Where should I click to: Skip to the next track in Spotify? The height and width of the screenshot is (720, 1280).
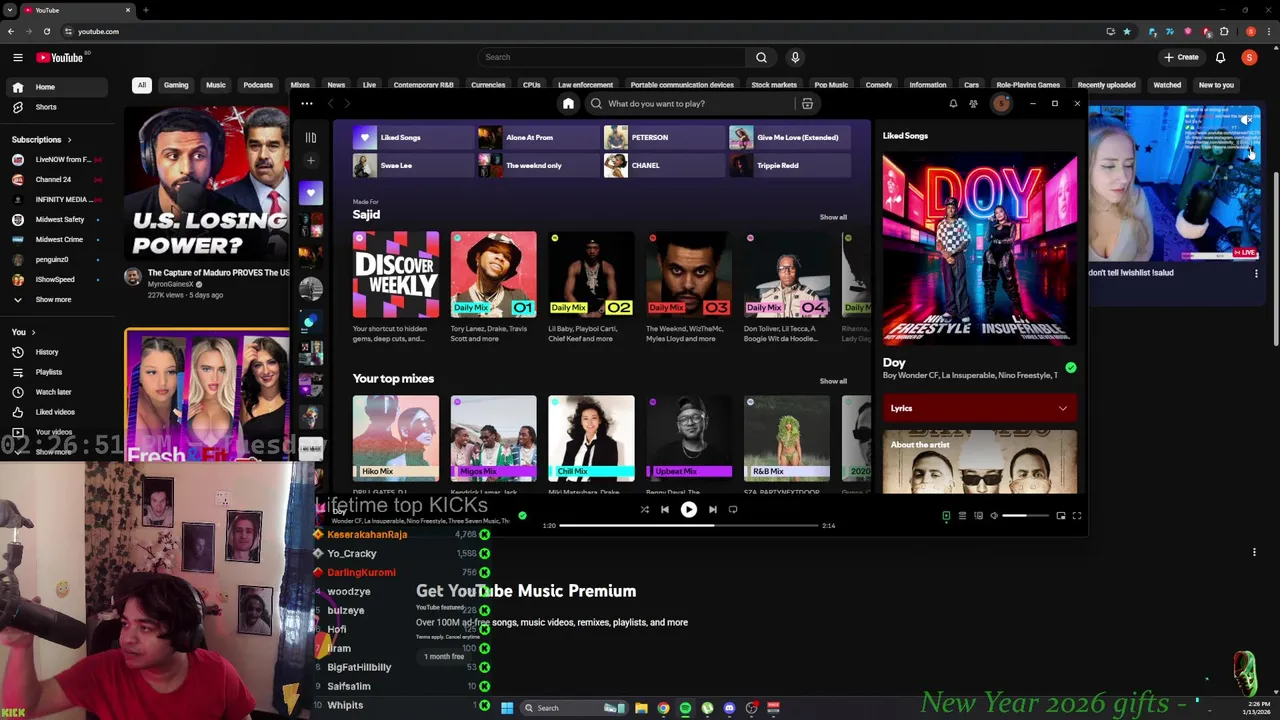click(712, 510)
